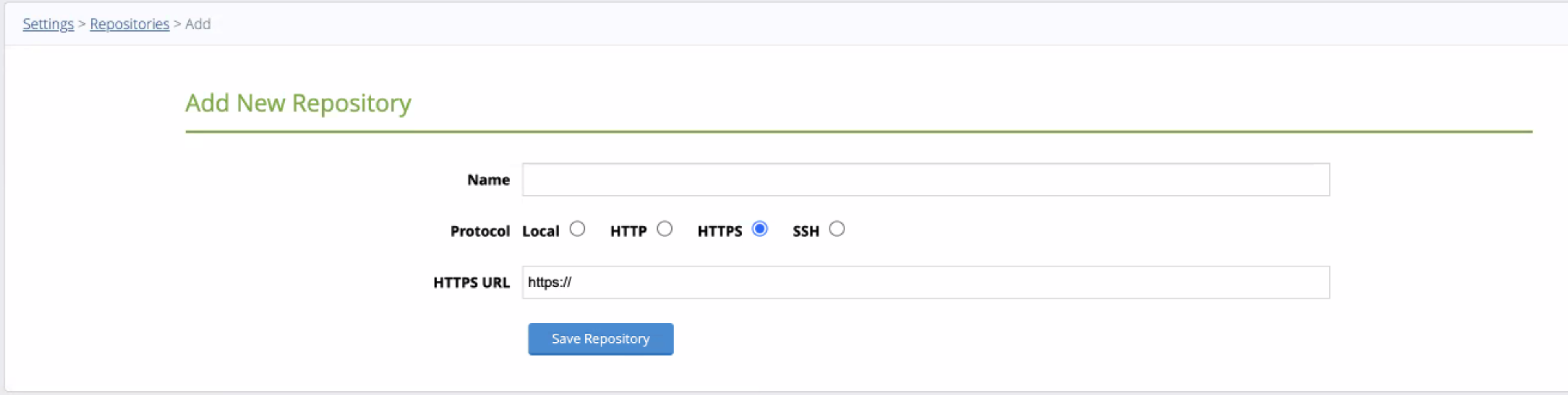Screen dimensions: 1568x395
Task: Click the HTTPS option label text
Action: [720, 232]
